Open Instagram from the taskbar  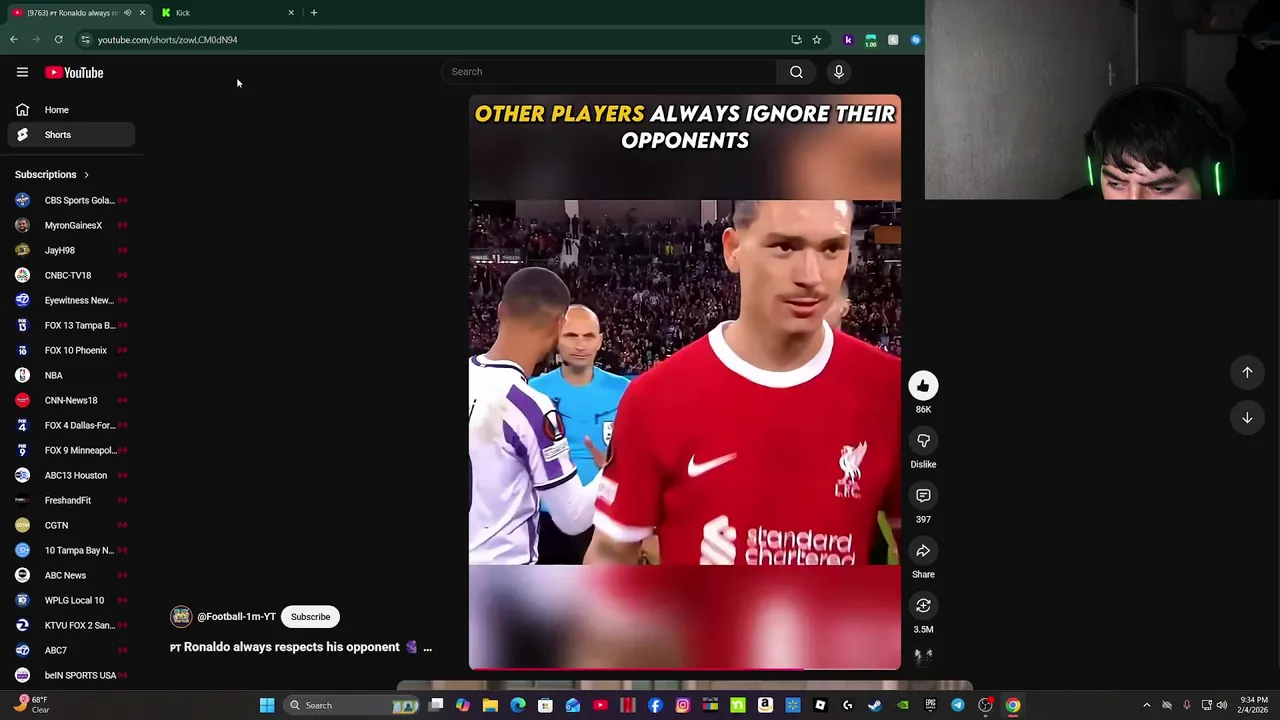pos(683,705)
